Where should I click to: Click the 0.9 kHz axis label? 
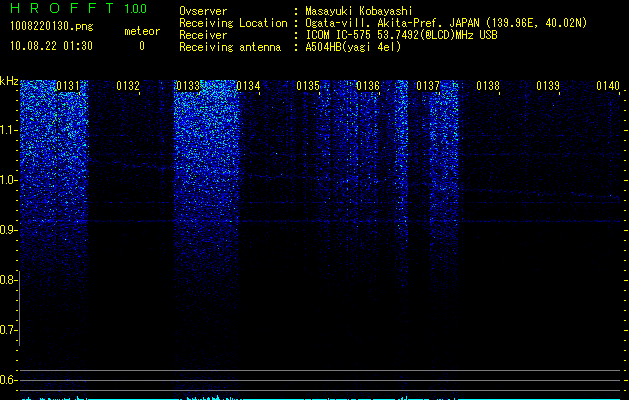tap(9, 230)
